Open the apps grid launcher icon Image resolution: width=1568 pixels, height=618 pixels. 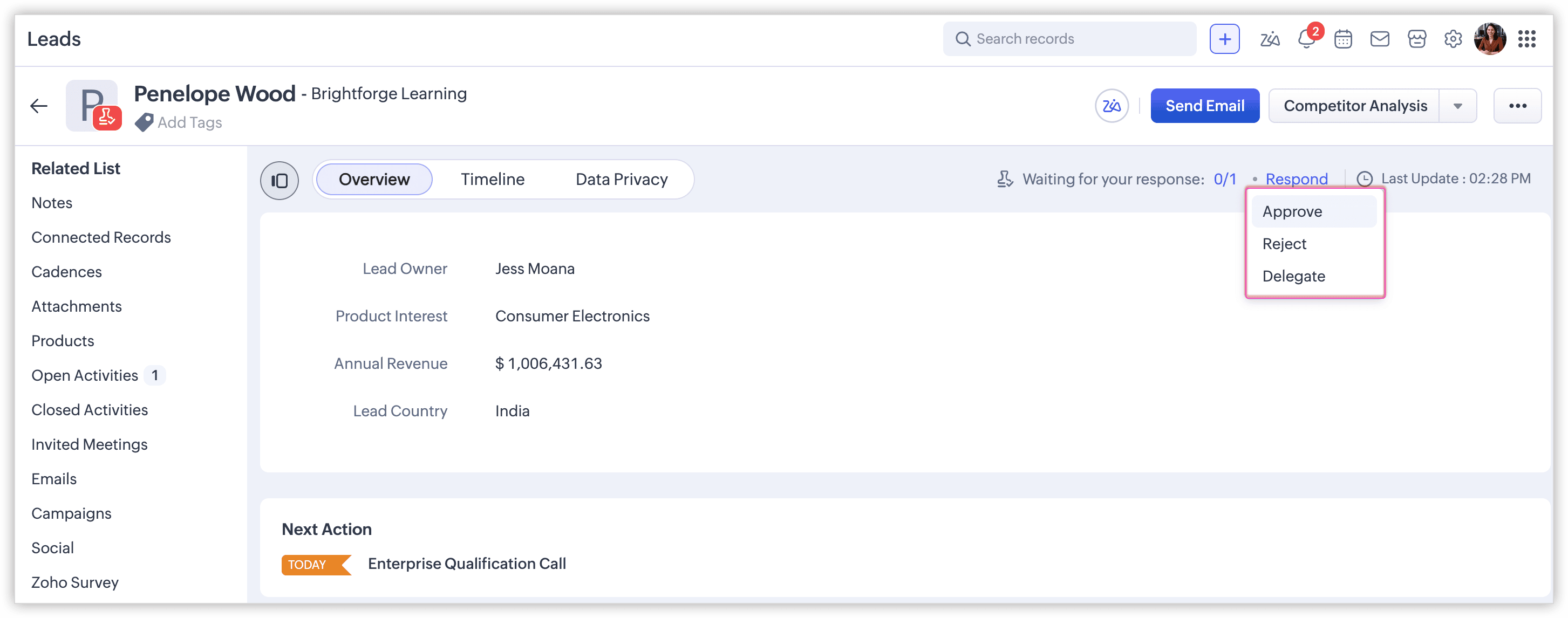(1526, 39)
